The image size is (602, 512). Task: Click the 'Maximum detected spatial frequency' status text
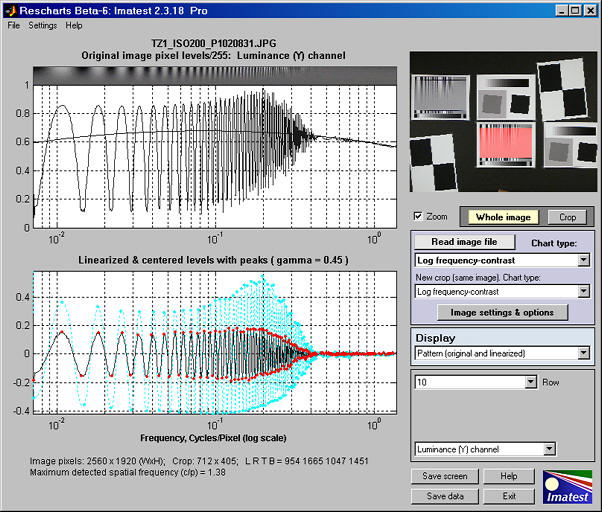pos(127,472)
